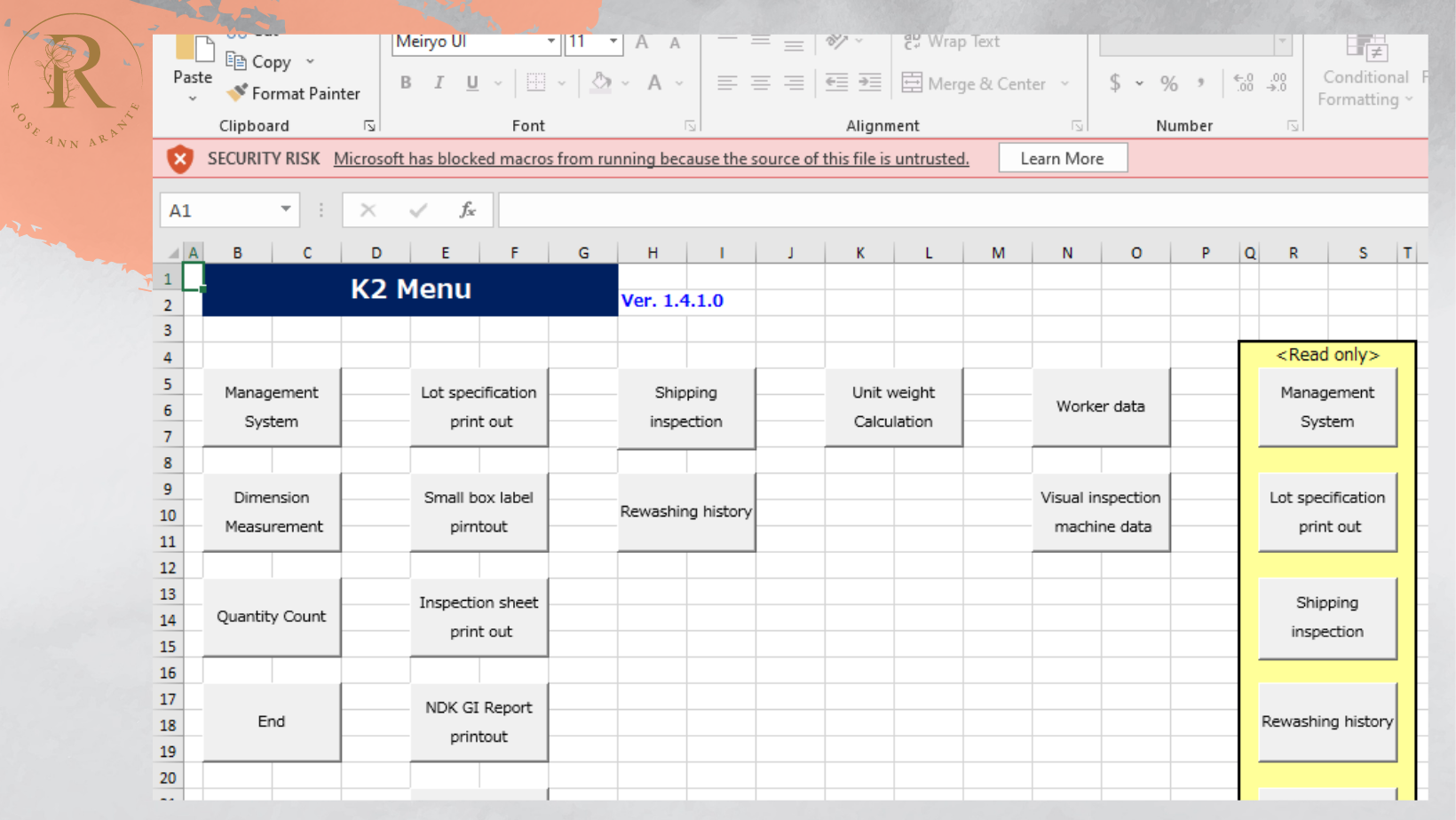Expand the Name Box dropdown arrow
The image size is (1456, 820).
click(x=286, y=209)
